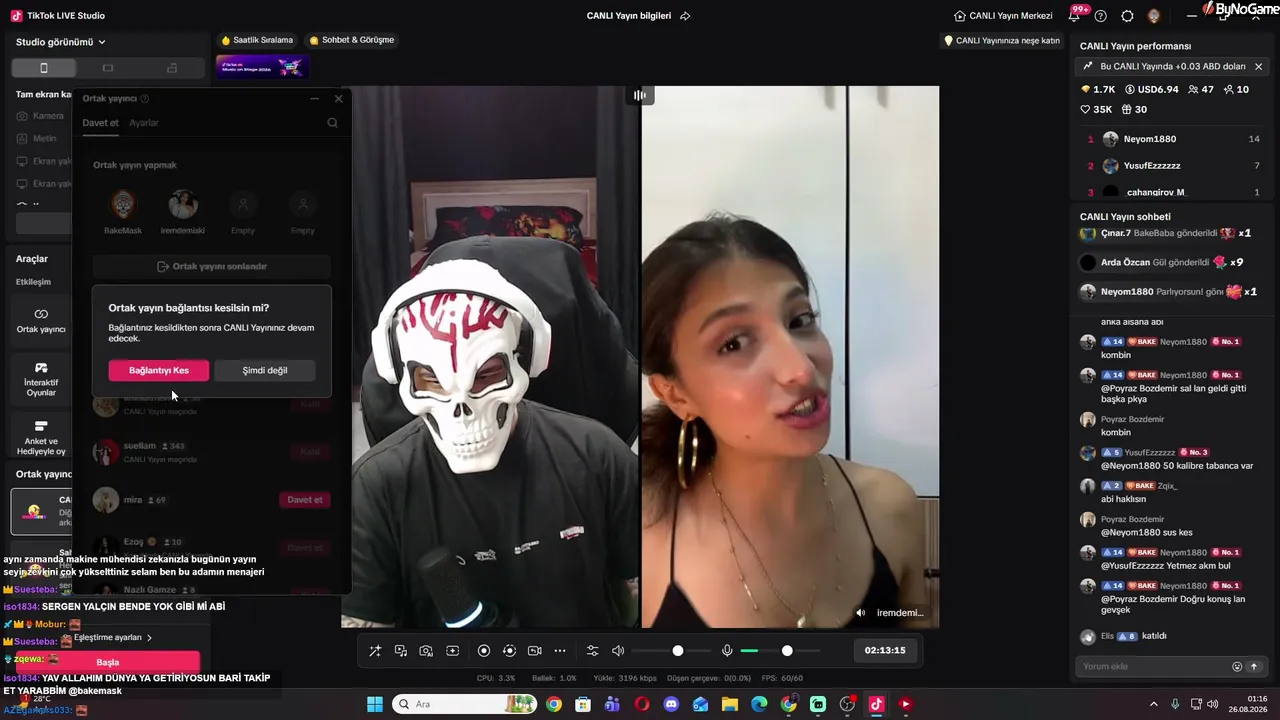Click Davet et button for mira
1280x720 pixels.
(305, 500)
